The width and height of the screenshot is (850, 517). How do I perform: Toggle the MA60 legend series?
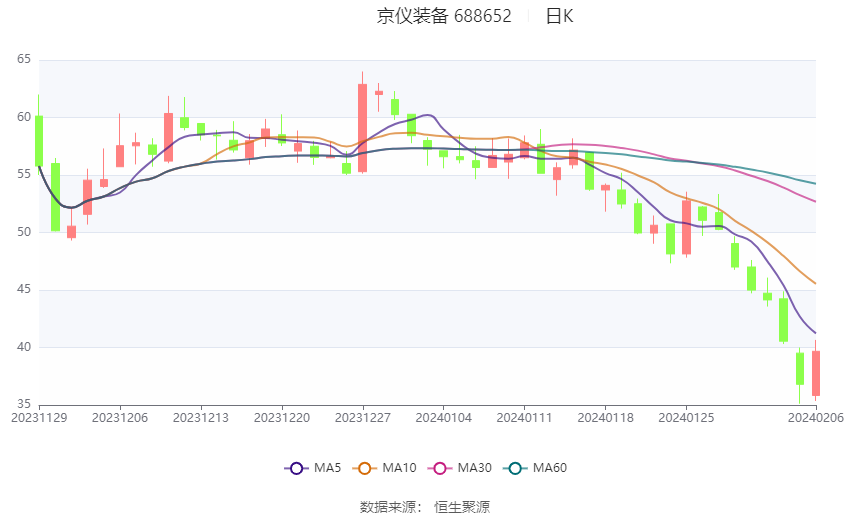[535, 468]
